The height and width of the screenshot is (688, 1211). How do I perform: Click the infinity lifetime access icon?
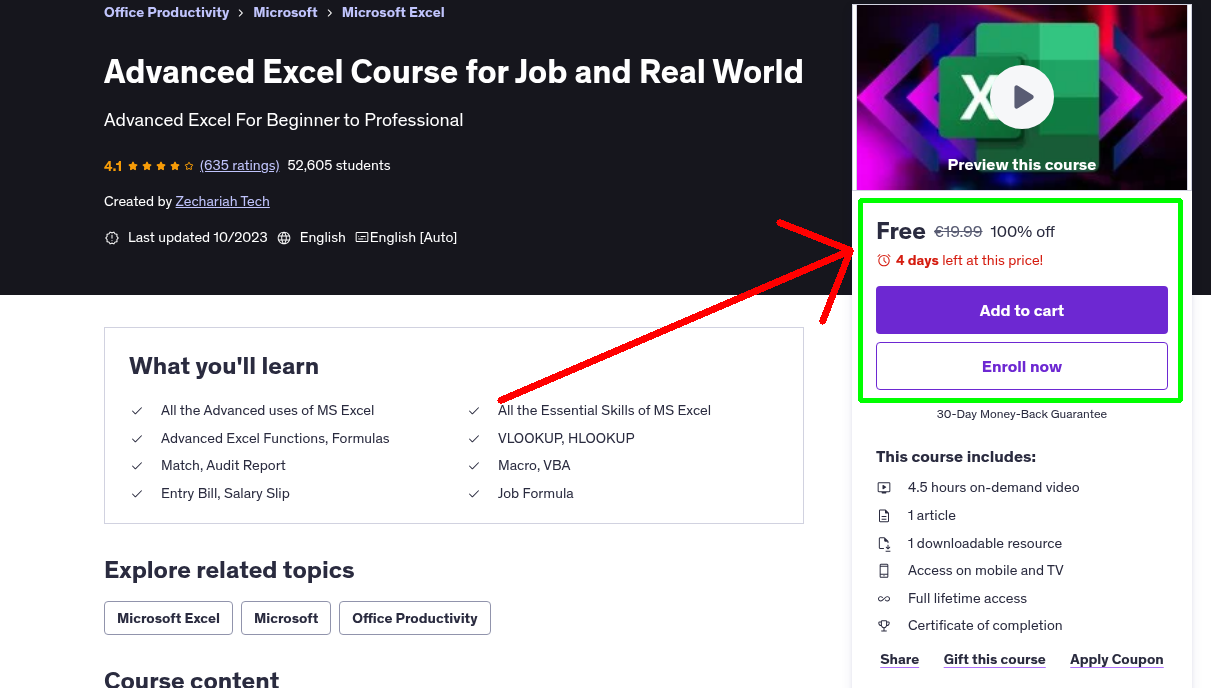click(x=884, y=599)
